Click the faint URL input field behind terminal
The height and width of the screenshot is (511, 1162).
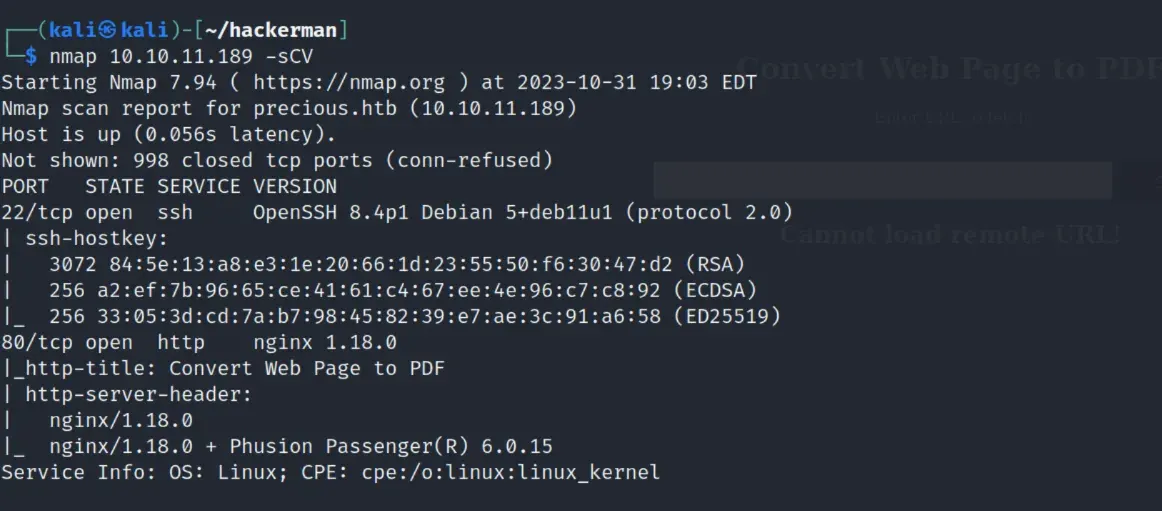[x=882, y=181]
